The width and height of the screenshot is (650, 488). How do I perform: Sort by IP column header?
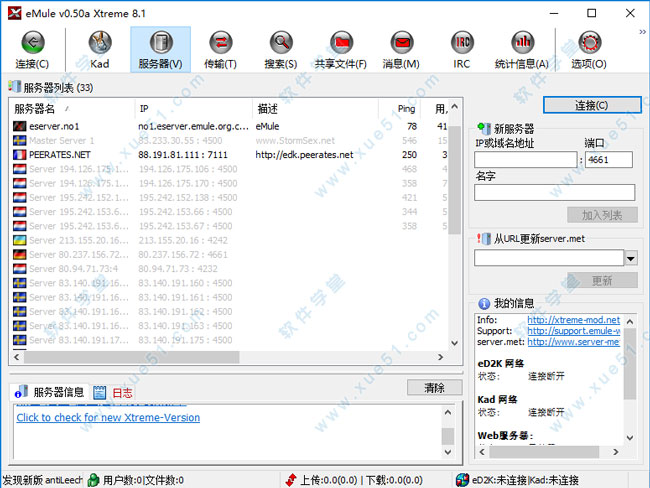[194, 109]
